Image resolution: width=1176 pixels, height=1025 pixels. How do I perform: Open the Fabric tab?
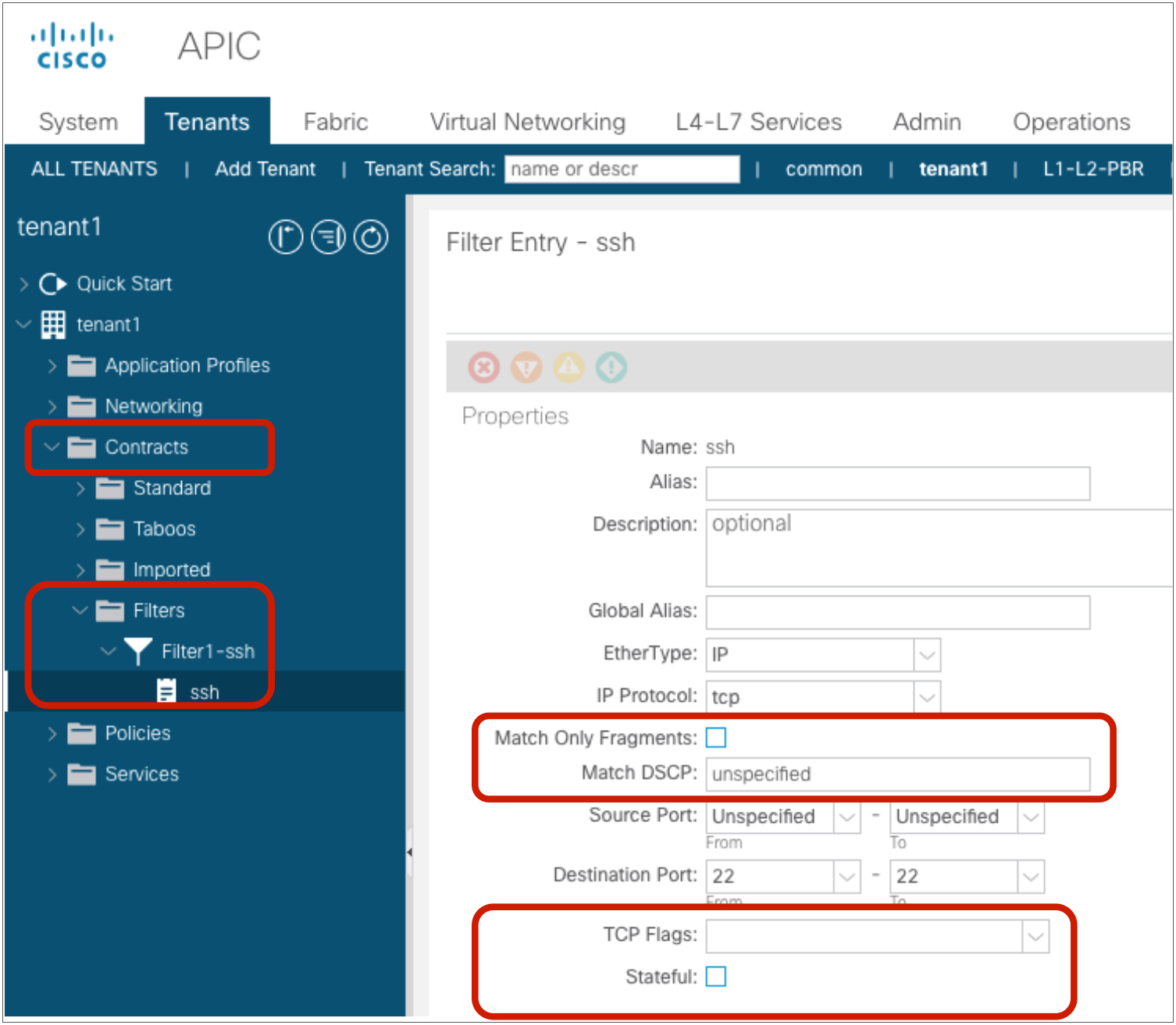(x=336, y=122)
